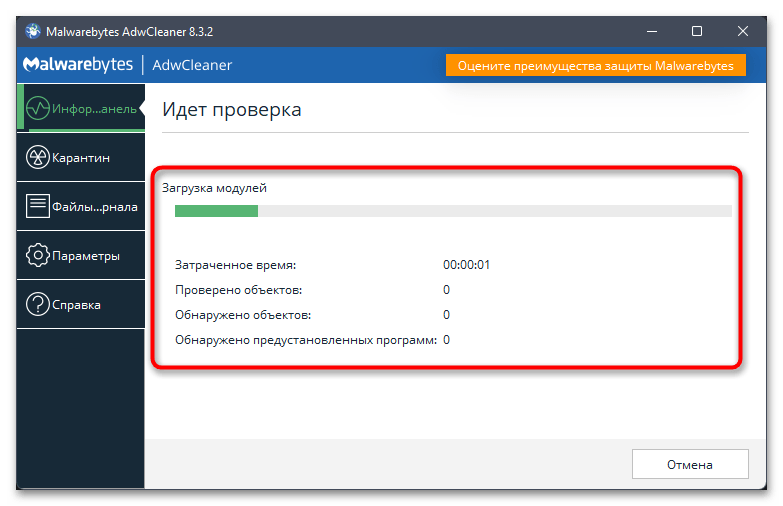Click the Quarantine radiation icon

click(x=38, y=157)
